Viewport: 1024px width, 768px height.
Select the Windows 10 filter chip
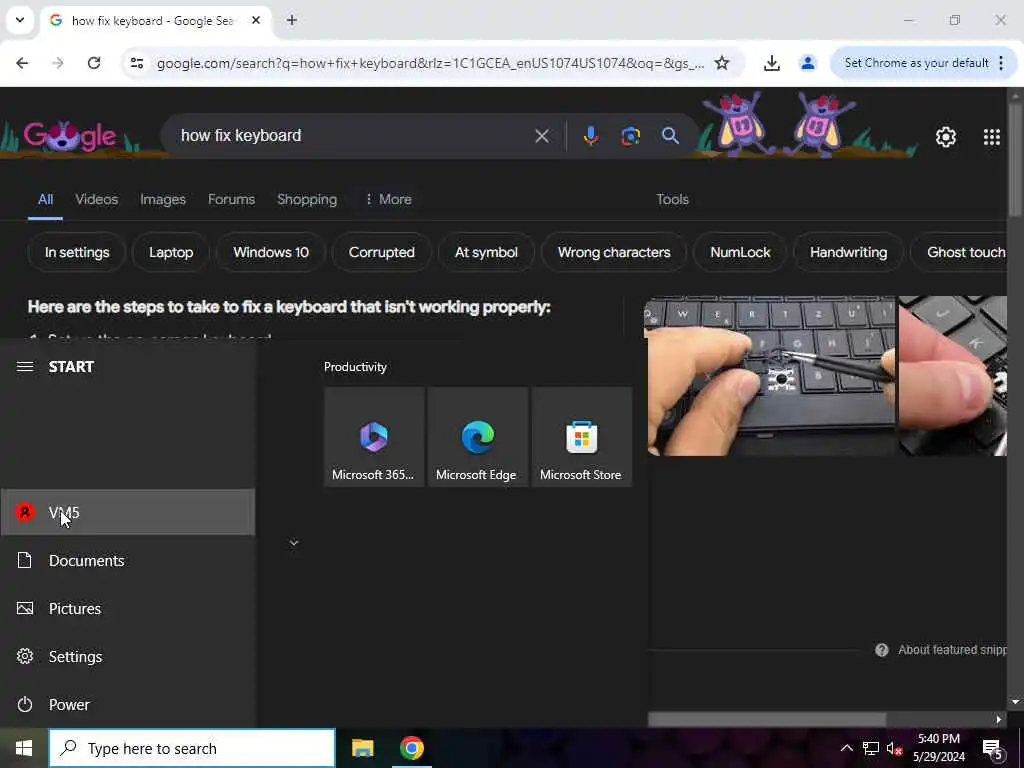[271, 252]
